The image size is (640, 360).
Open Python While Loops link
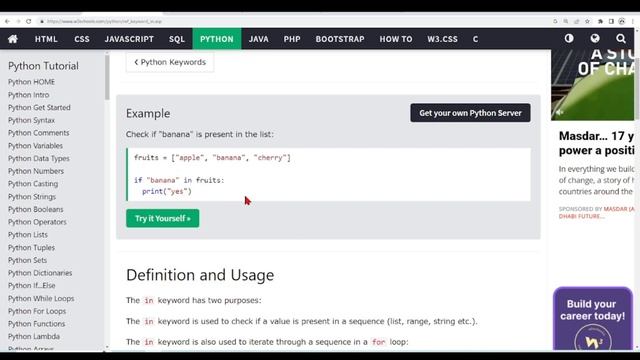click(41, 298)
